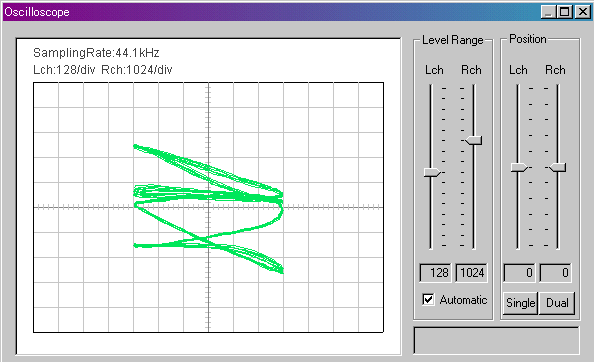
Task: Maximize the Oscilloscope window
Action: click(x=564, y=12)
